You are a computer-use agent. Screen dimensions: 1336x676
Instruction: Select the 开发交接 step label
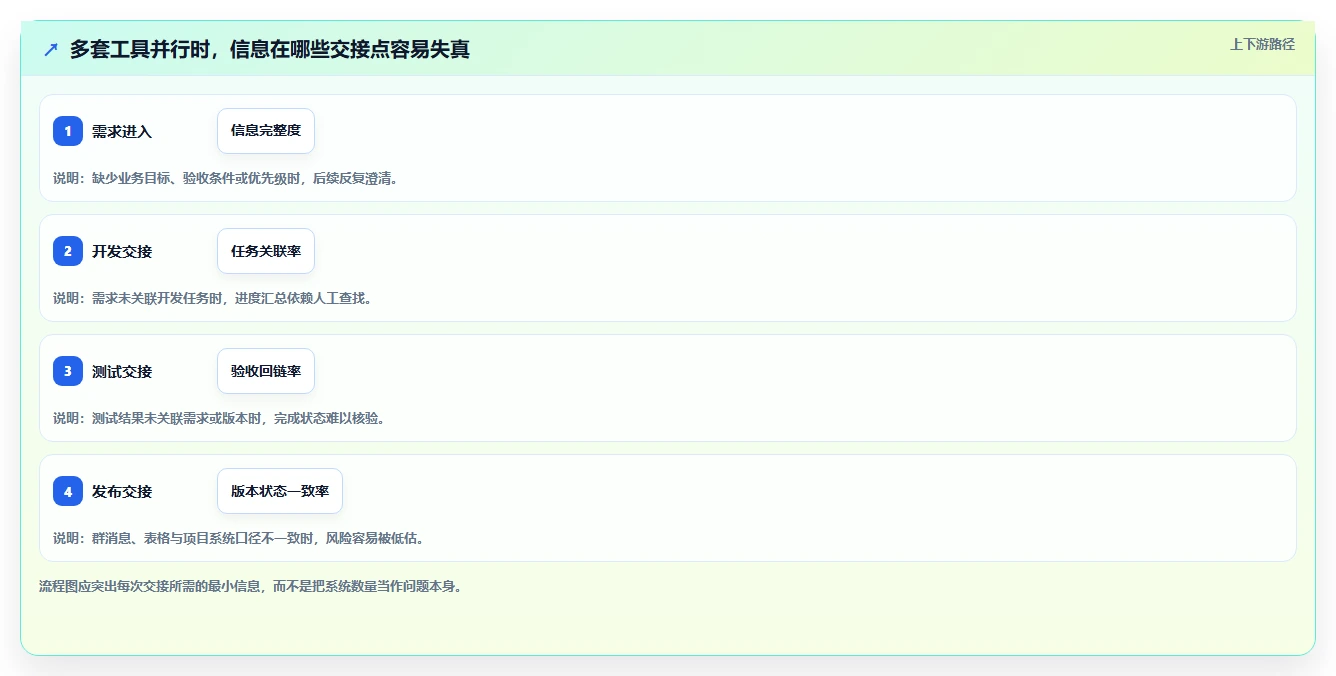(122, 251)
